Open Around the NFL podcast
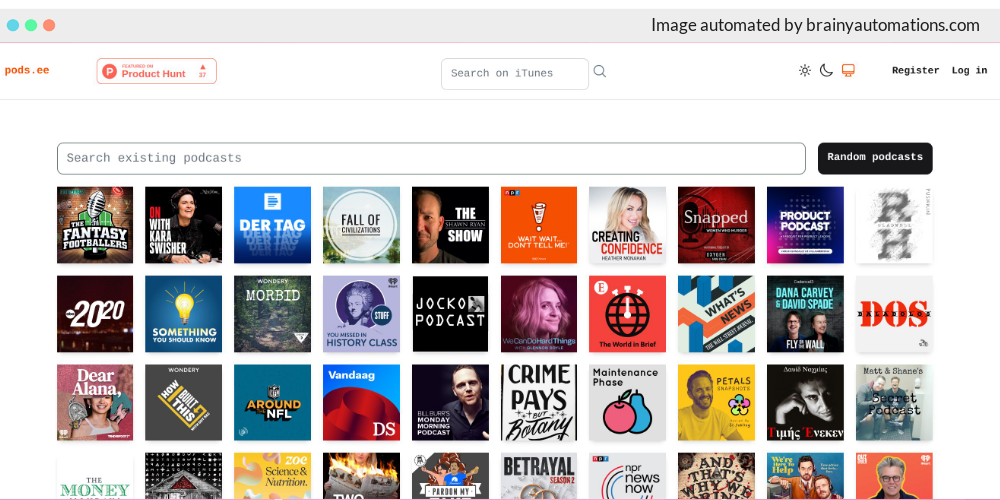This screenshot has width=1000, height=500. (272, 402)
